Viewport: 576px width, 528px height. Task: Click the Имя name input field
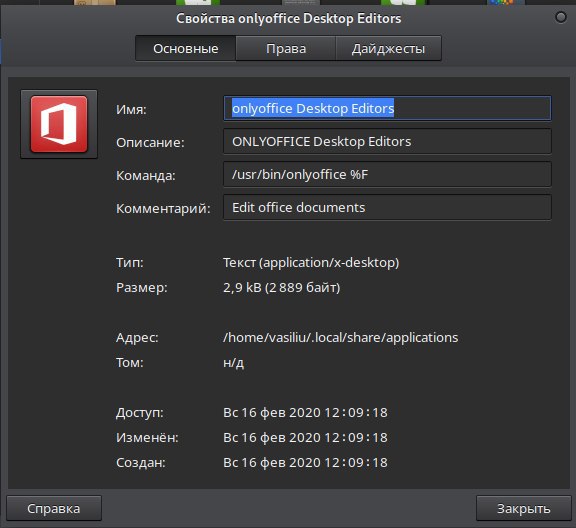(x=387, y=108)
